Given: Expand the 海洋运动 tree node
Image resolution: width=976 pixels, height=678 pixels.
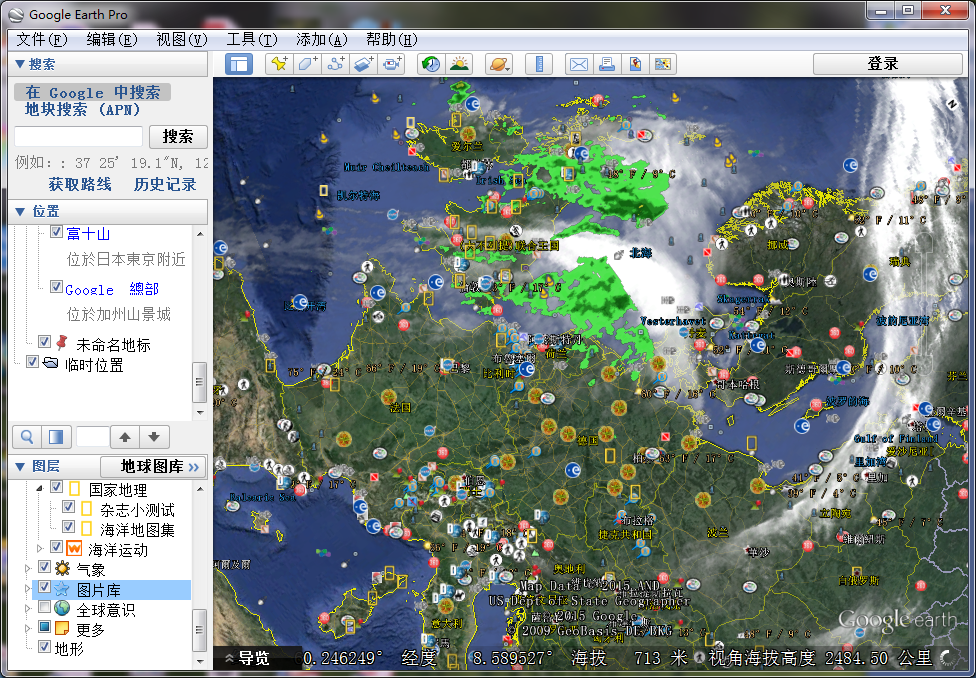Looking at the screenshot, I should click(x=40, y=549).
